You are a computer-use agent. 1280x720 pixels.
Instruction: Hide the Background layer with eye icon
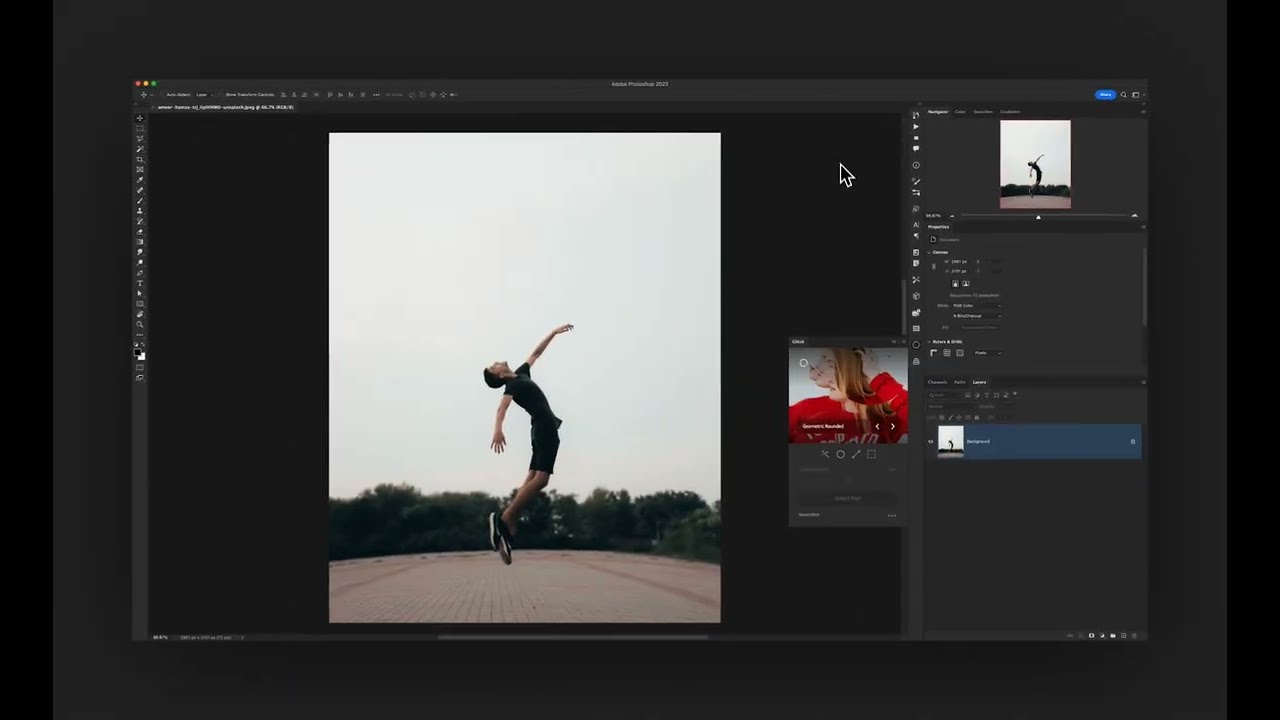[x=931, y=441]
